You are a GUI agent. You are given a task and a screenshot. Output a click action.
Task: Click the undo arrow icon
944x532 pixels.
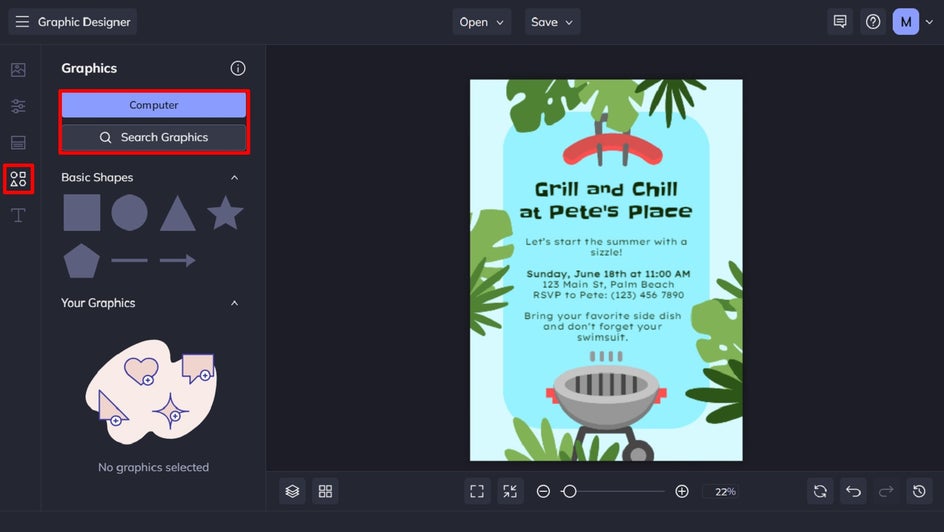point(853,491)
